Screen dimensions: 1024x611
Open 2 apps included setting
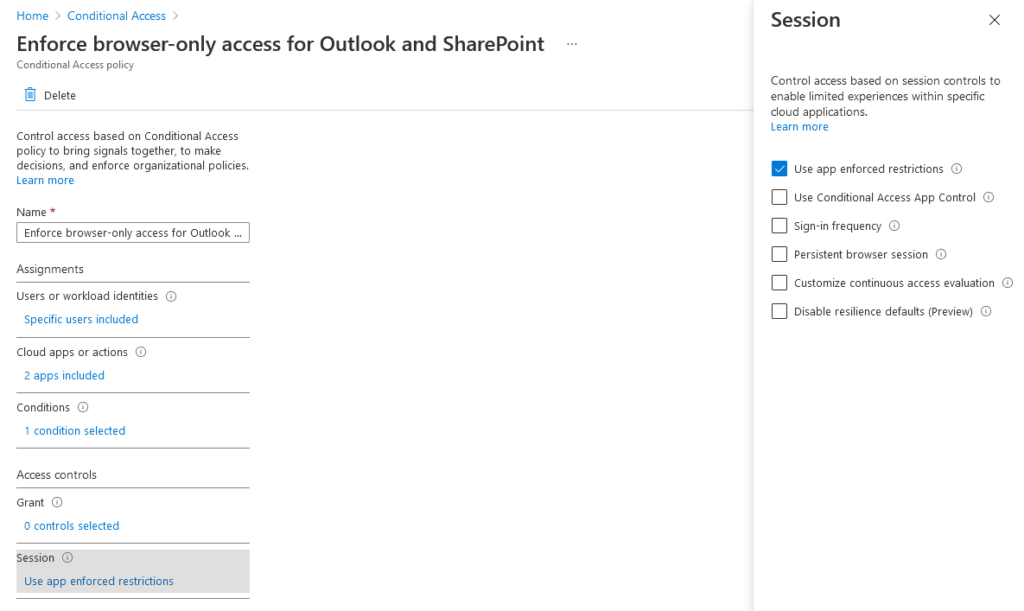click(64, 375)
